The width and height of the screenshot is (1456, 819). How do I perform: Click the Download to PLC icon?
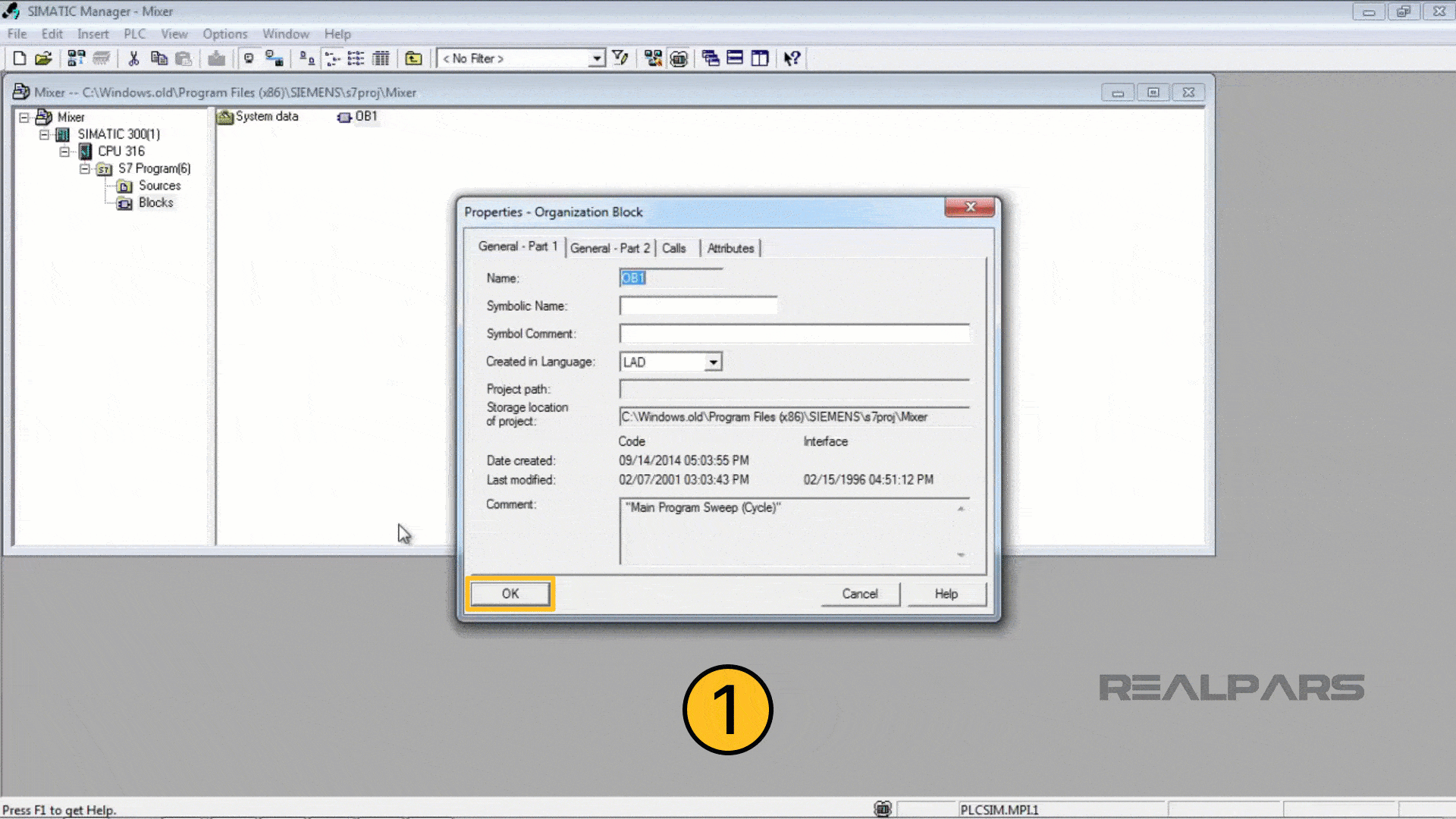coord(216,58)
